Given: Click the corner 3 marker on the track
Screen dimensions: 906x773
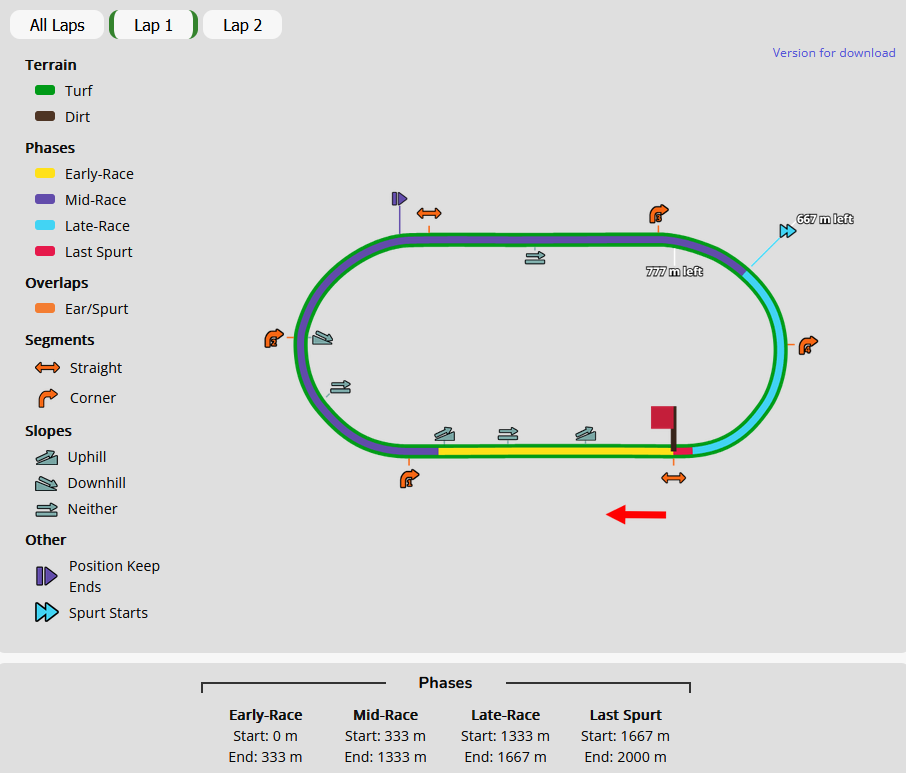Looking at the screenshot, I should (x=658, y=214).
